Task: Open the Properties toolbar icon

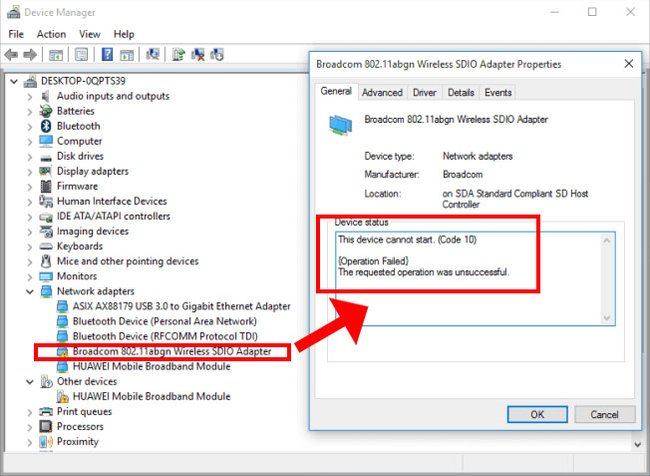Action: [81, 54]
